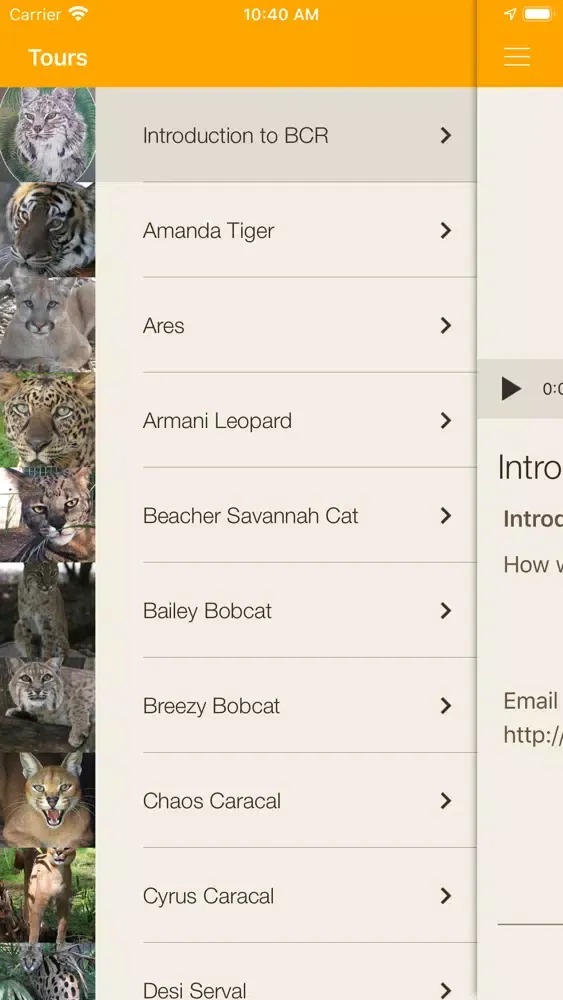Tap Bailey Bobcat's photo thumbnail
The image size is (563, 1000).
[x=48, y=610]
